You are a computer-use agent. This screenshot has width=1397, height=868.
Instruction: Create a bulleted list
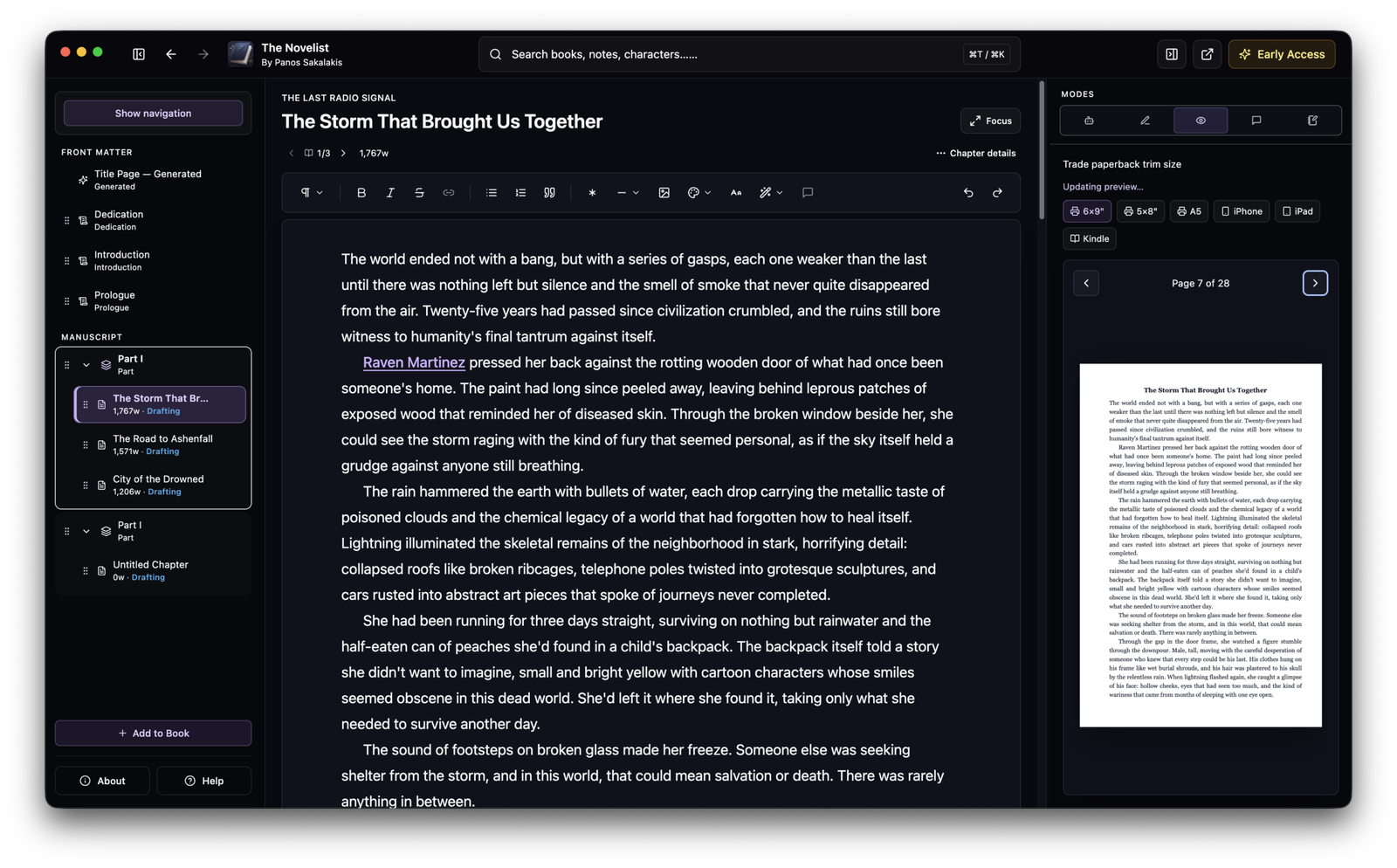(492, 193)
